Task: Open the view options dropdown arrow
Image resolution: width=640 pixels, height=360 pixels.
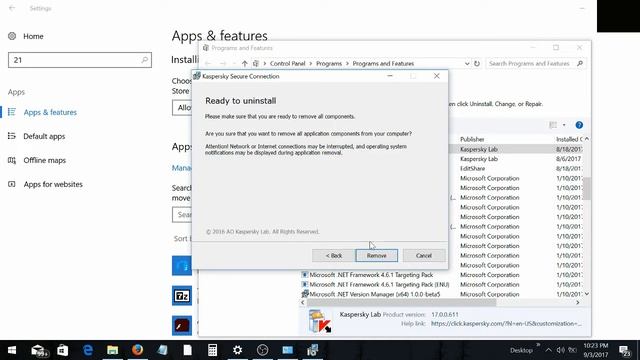Action: (564, 125)
